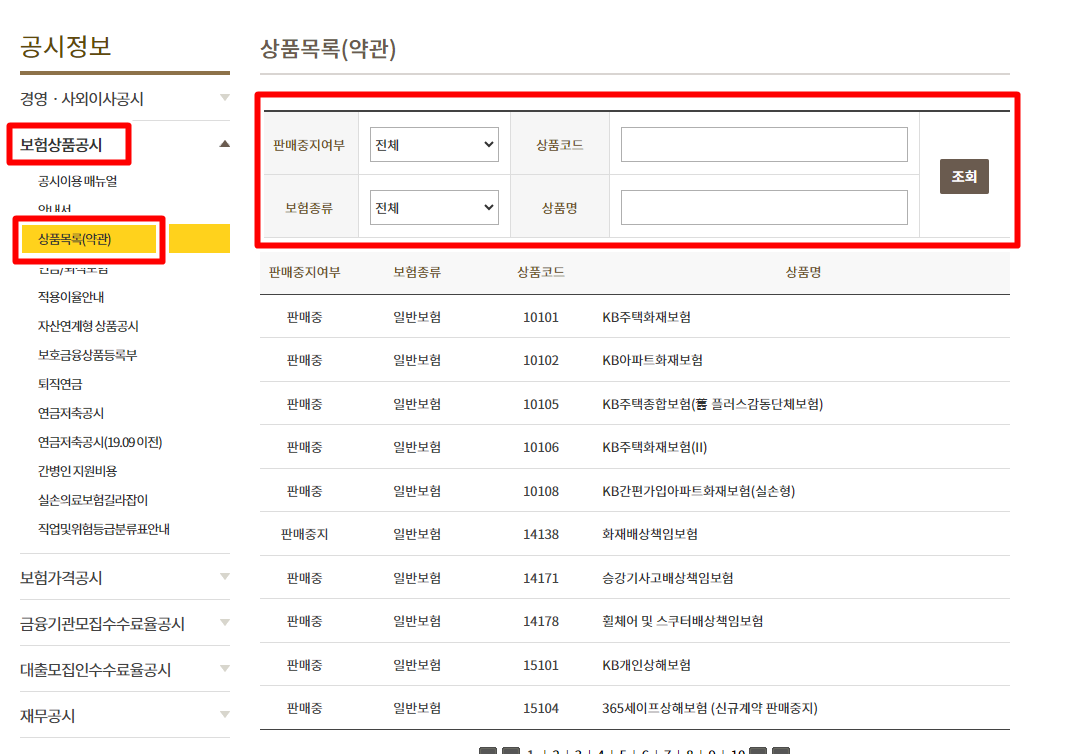The image size is (1084, 754).
Task: Click product code 15101
Action: coord(541,665)
